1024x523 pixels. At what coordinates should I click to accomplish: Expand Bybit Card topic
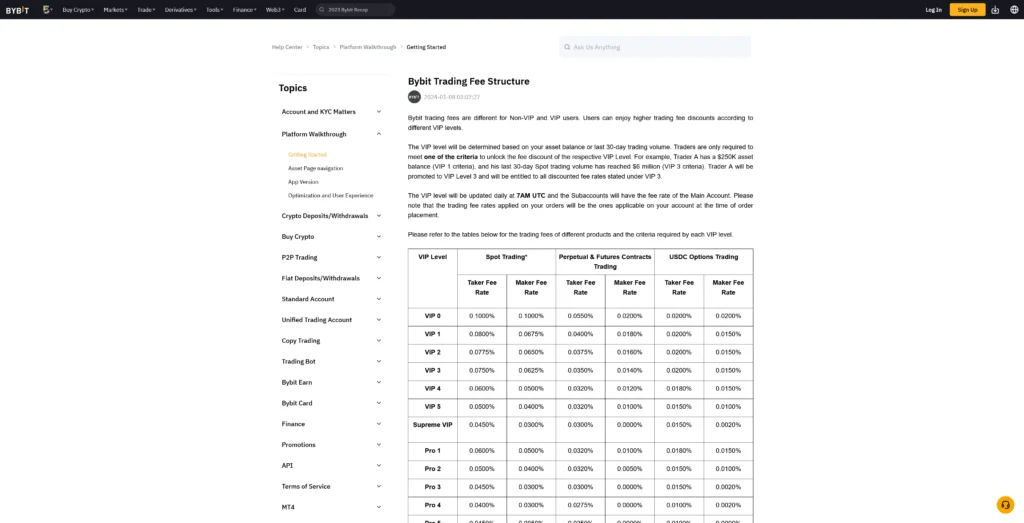(x=331, y=403)
